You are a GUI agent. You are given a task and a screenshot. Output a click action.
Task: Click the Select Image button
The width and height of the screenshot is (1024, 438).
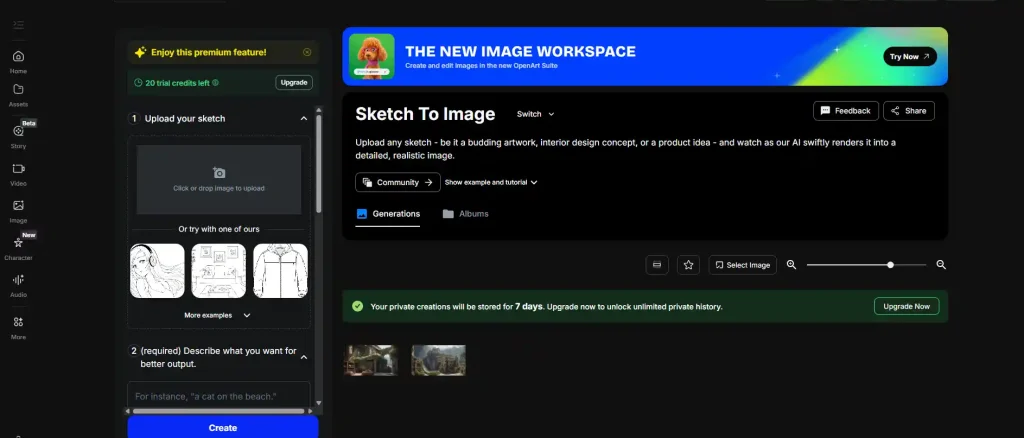743,265
